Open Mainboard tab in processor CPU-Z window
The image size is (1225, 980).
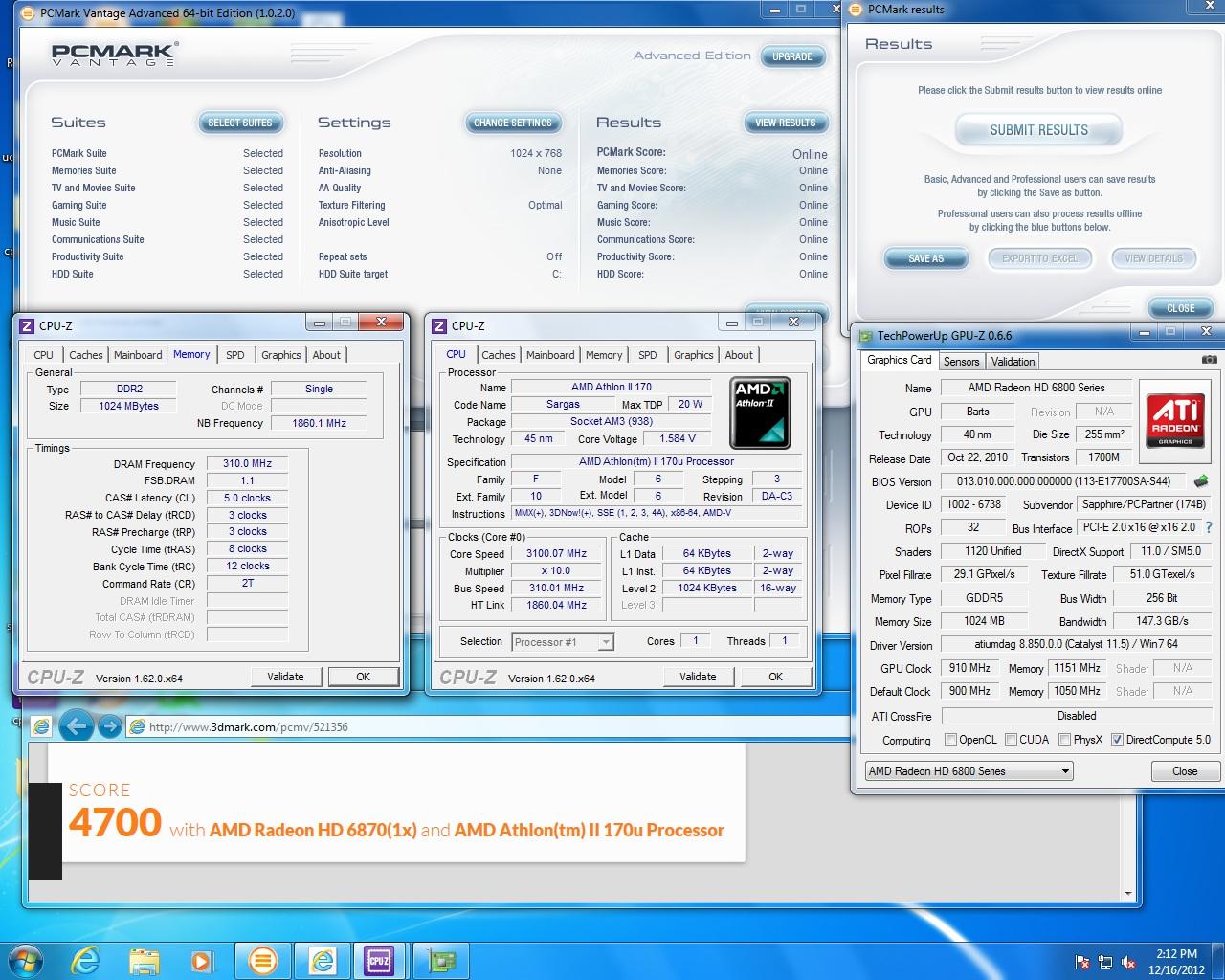[550, 355]
